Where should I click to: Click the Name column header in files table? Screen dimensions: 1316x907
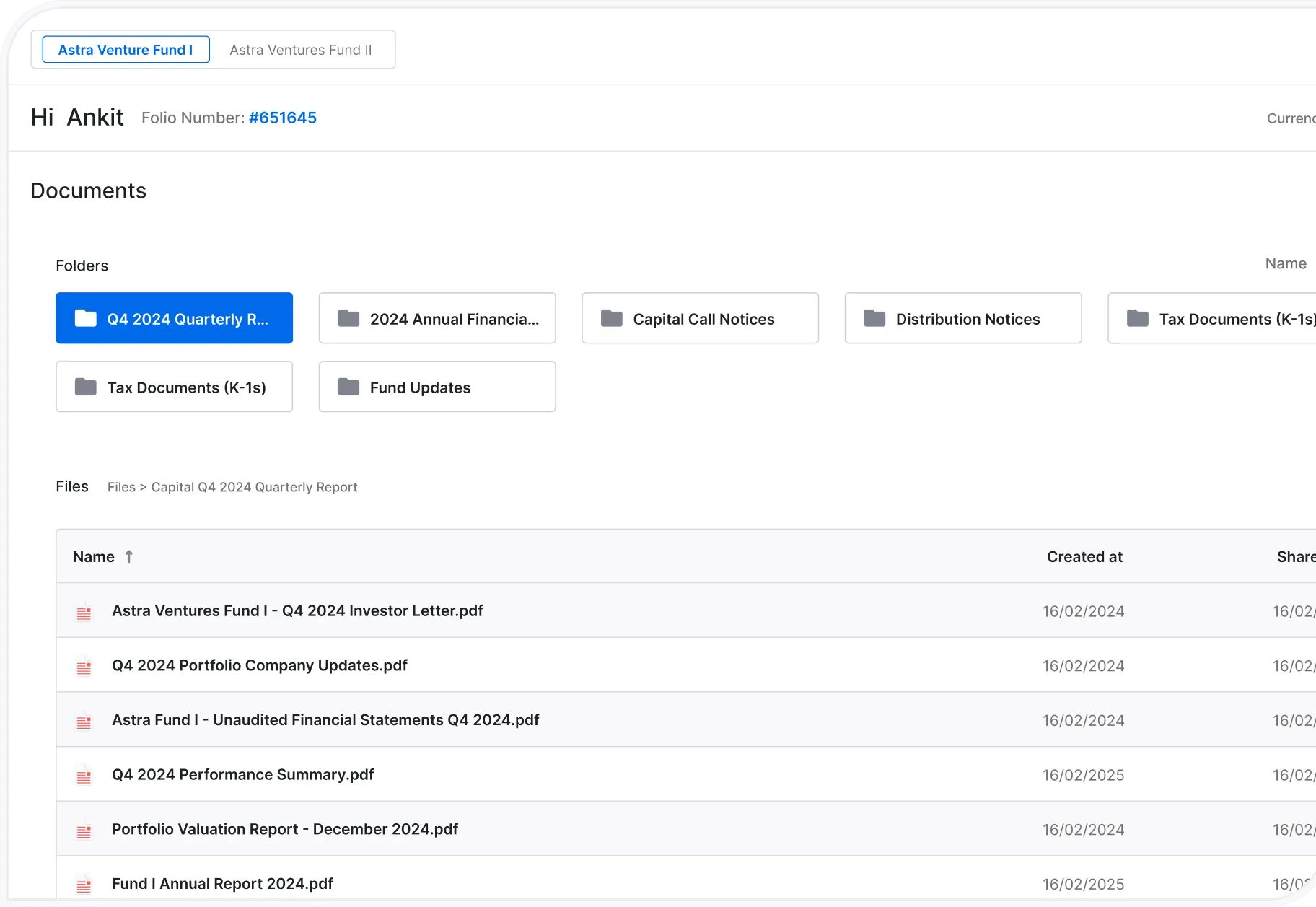[94, 556]
